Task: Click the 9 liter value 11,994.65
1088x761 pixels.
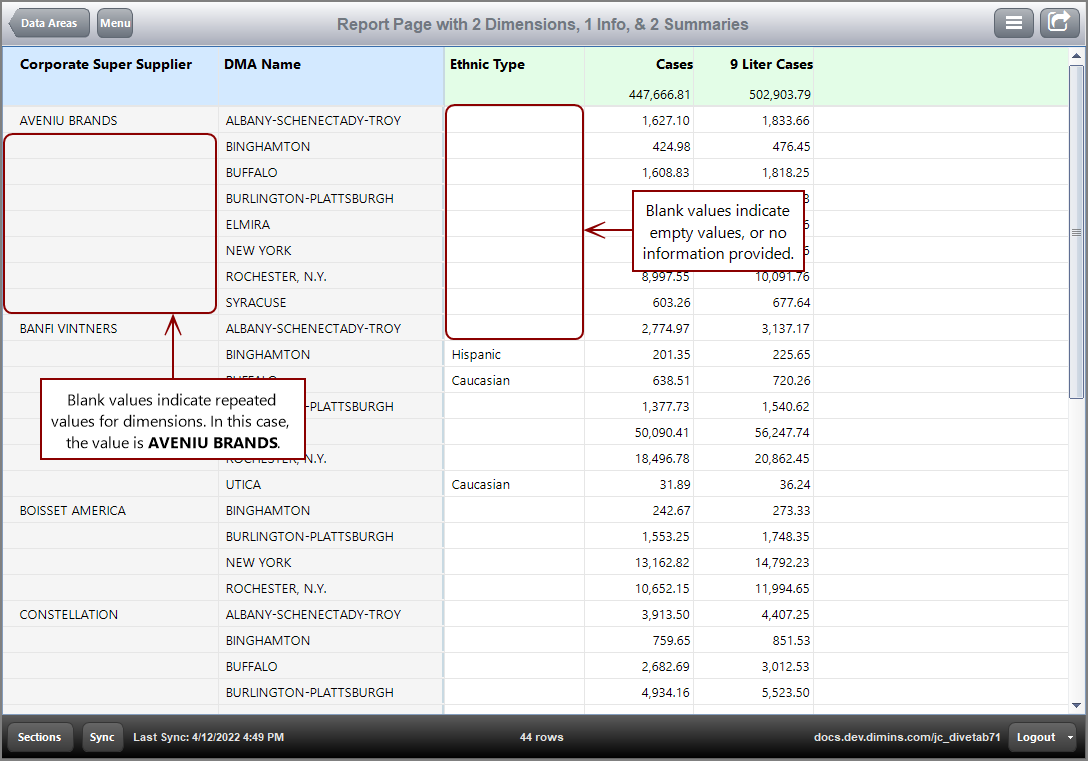Action: pyautogui.click(x=783, y=589)
